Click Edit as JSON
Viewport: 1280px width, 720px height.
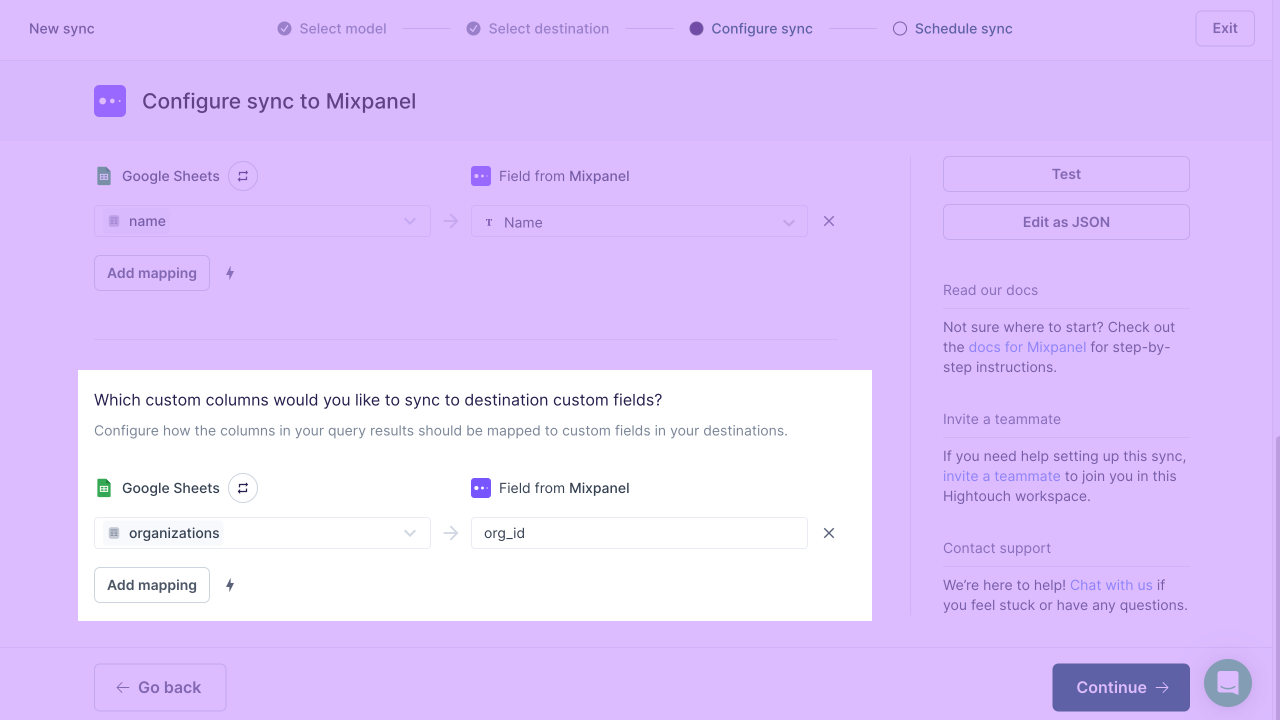1066,222
